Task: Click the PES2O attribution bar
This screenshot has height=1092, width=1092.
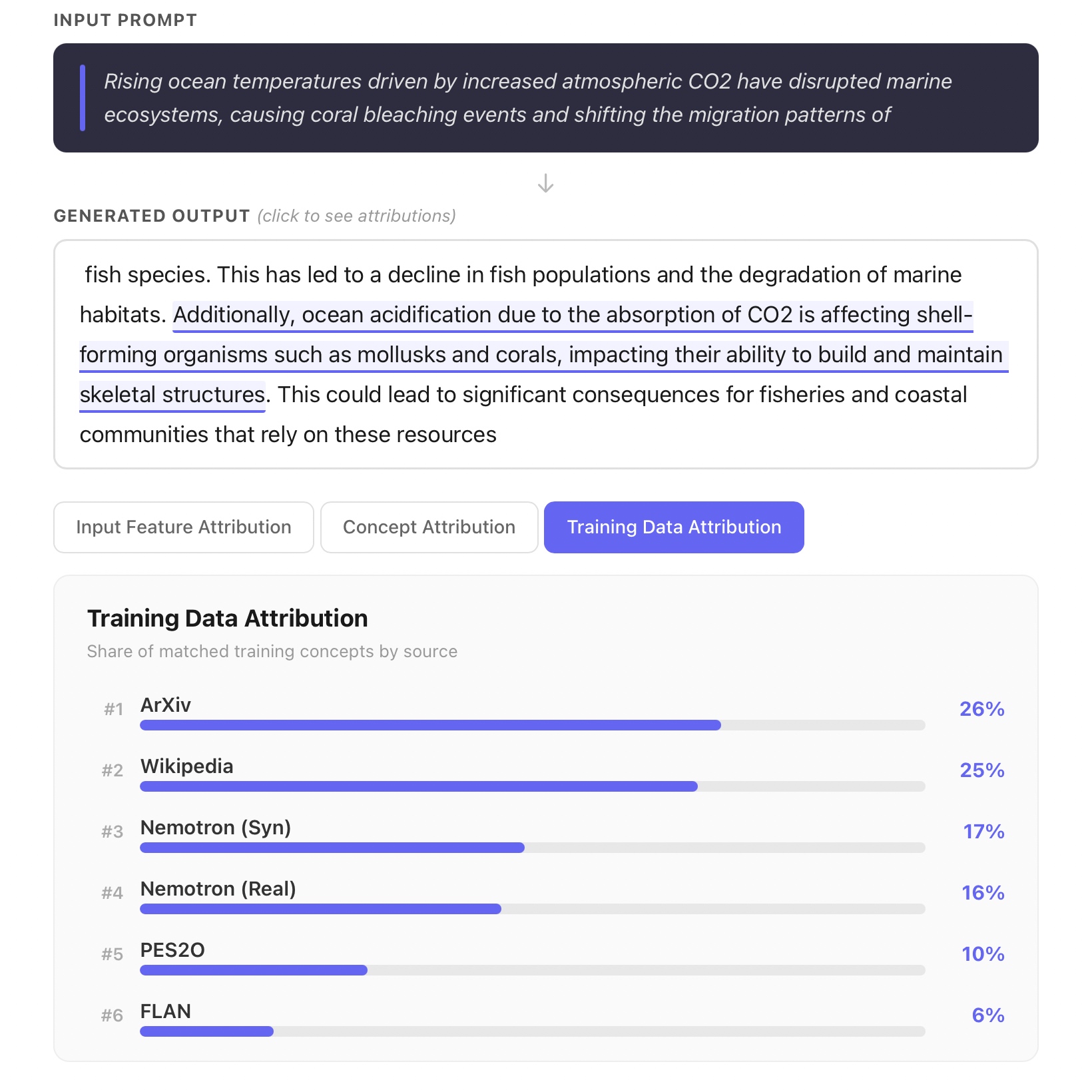Action: (x=532, y=970)
